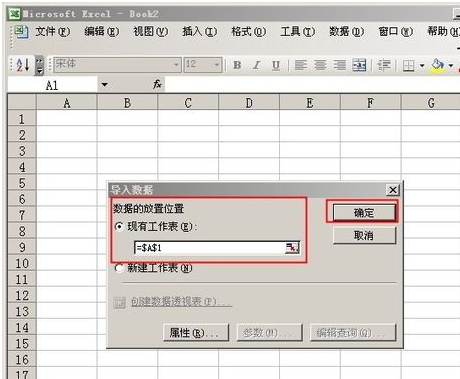
Task: Open the 帮助 (Help) menu
Action: [x=443, y=32]
